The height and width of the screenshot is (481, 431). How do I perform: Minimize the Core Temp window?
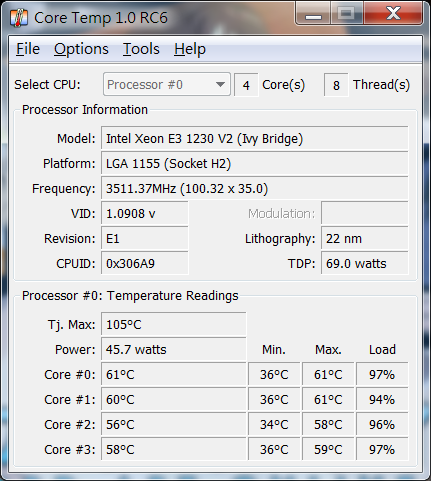pyautogui.click(x=313, y=13)
